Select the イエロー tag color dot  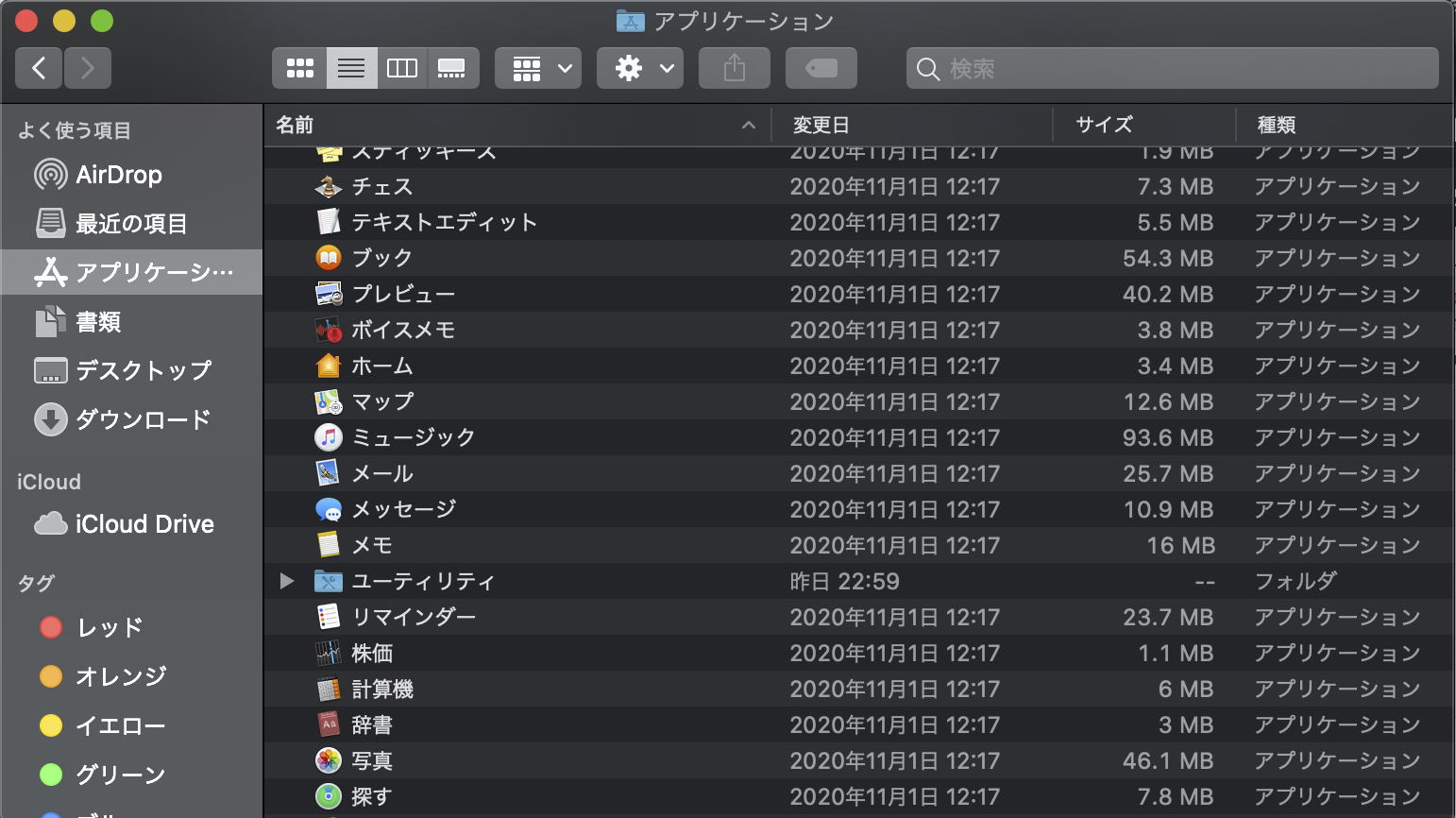tap(51, 725)
